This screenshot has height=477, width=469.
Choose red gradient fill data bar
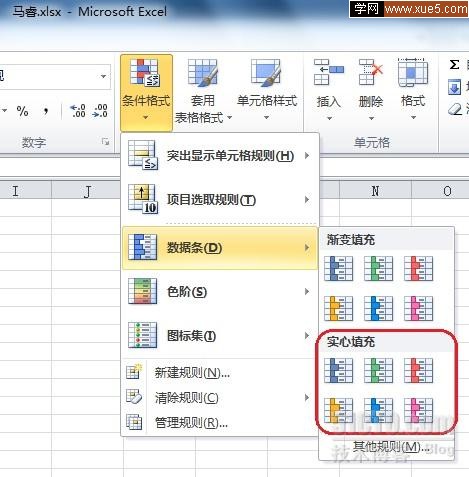tap(418, 269)
